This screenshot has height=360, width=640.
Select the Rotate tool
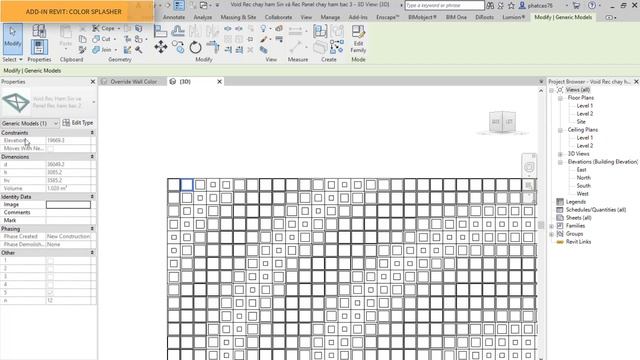point(195,47)
